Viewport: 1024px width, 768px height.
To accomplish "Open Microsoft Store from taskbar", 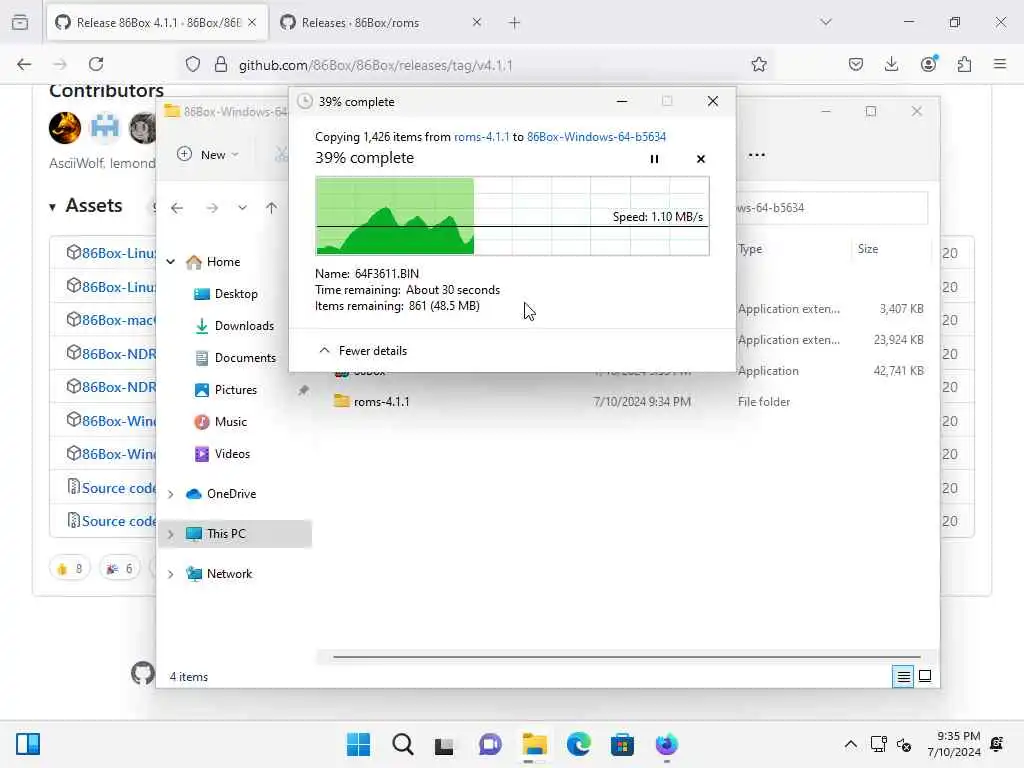I will (x=622, y=744).
